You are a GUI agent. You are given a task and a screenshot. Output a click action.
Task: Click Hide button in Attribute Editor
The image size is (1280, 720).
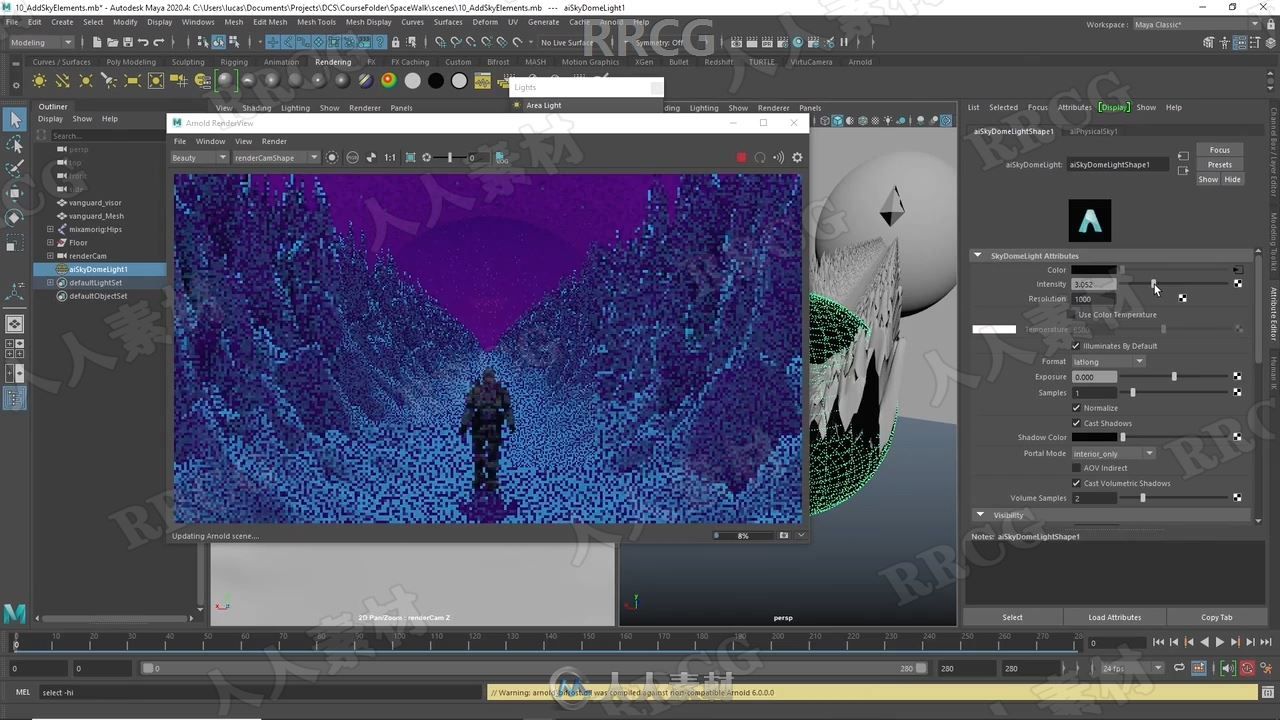pyautogui.click(x=1232, y=179)
